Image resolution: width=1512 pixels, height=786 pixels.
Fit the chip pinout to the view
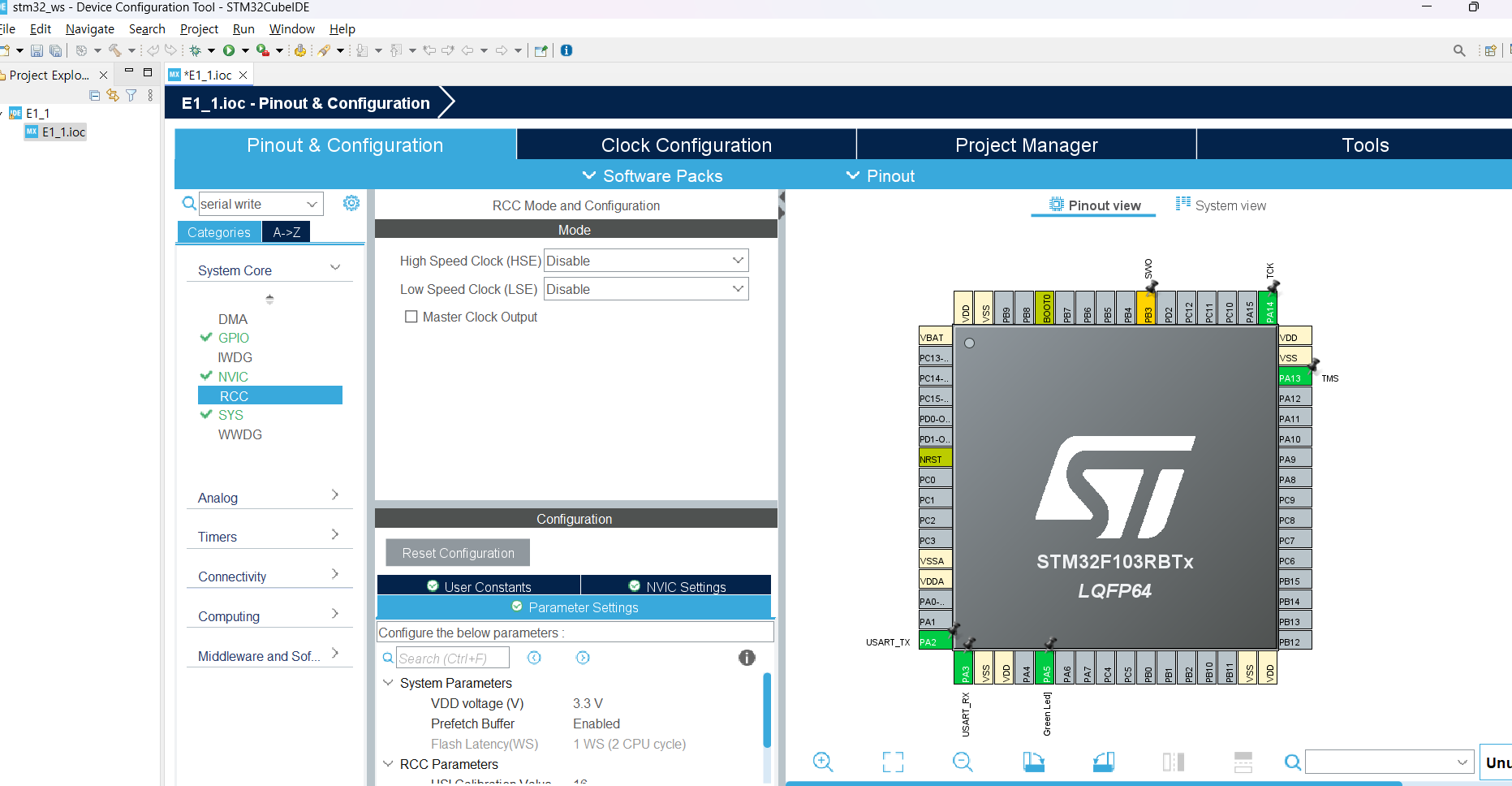click(893, 762)
